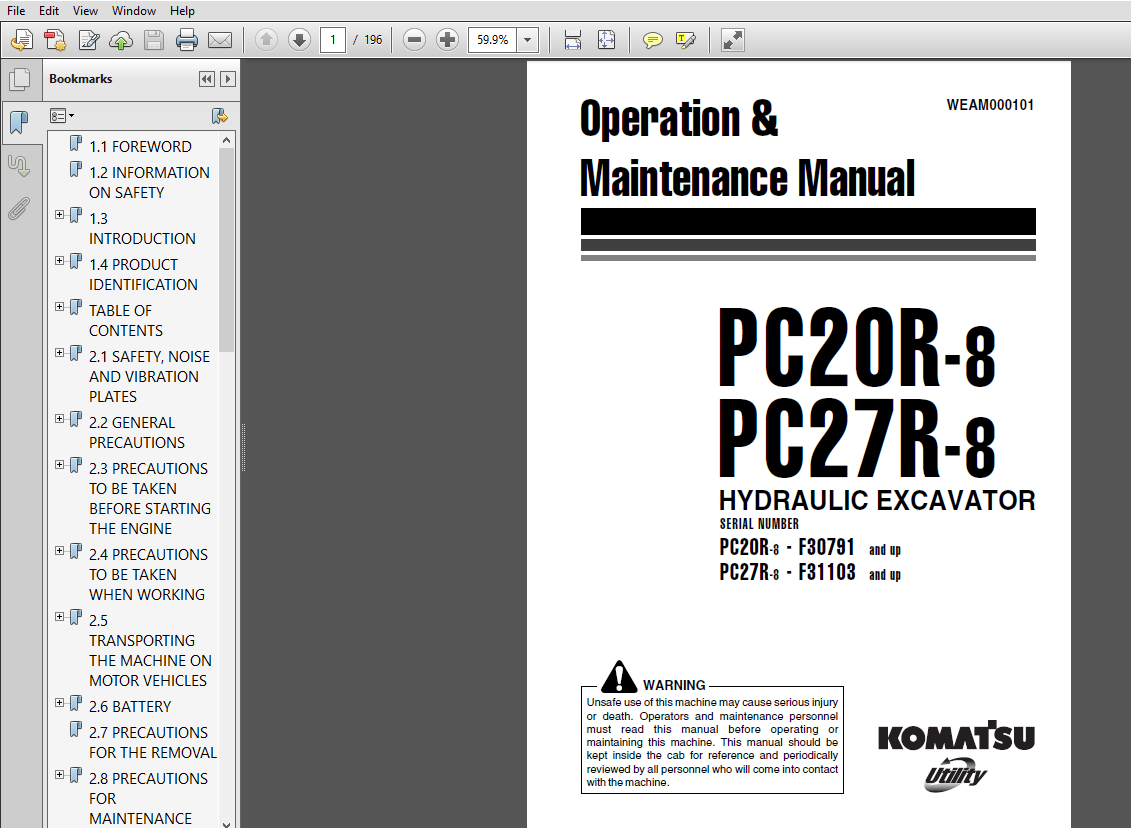Click the upload to cloud icon
Image resolution: width=1131 pixels, height=828 pixels.
120,40
